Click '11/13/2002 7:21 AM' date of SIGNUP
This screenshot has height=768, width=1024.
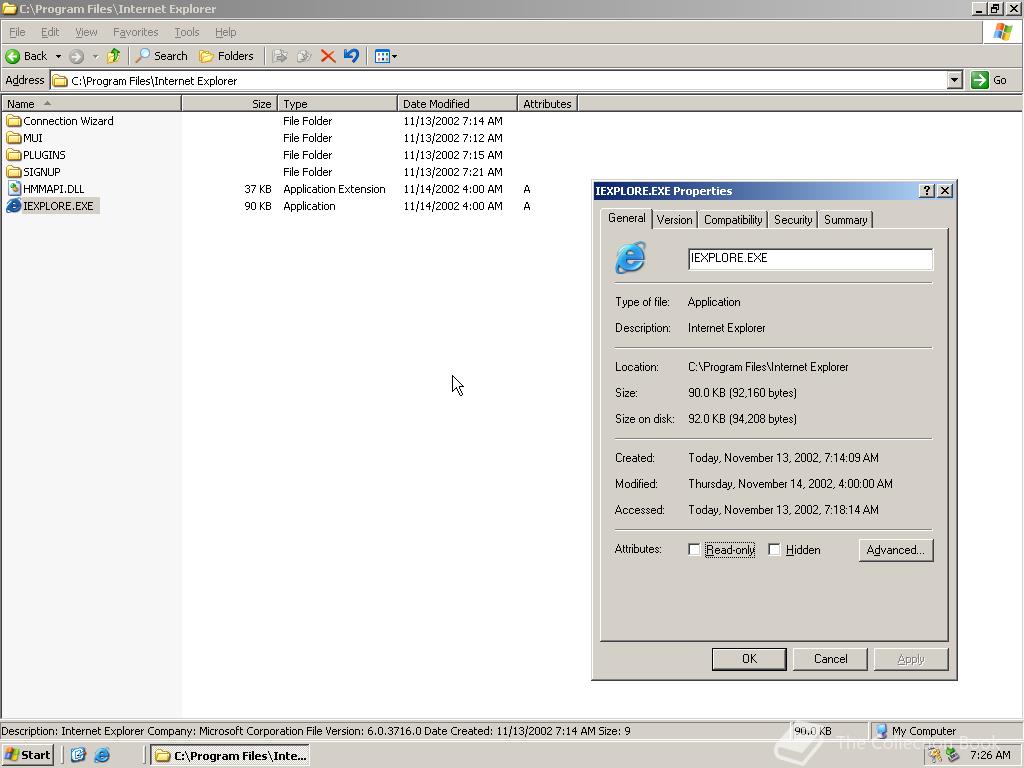pos(453,172)
